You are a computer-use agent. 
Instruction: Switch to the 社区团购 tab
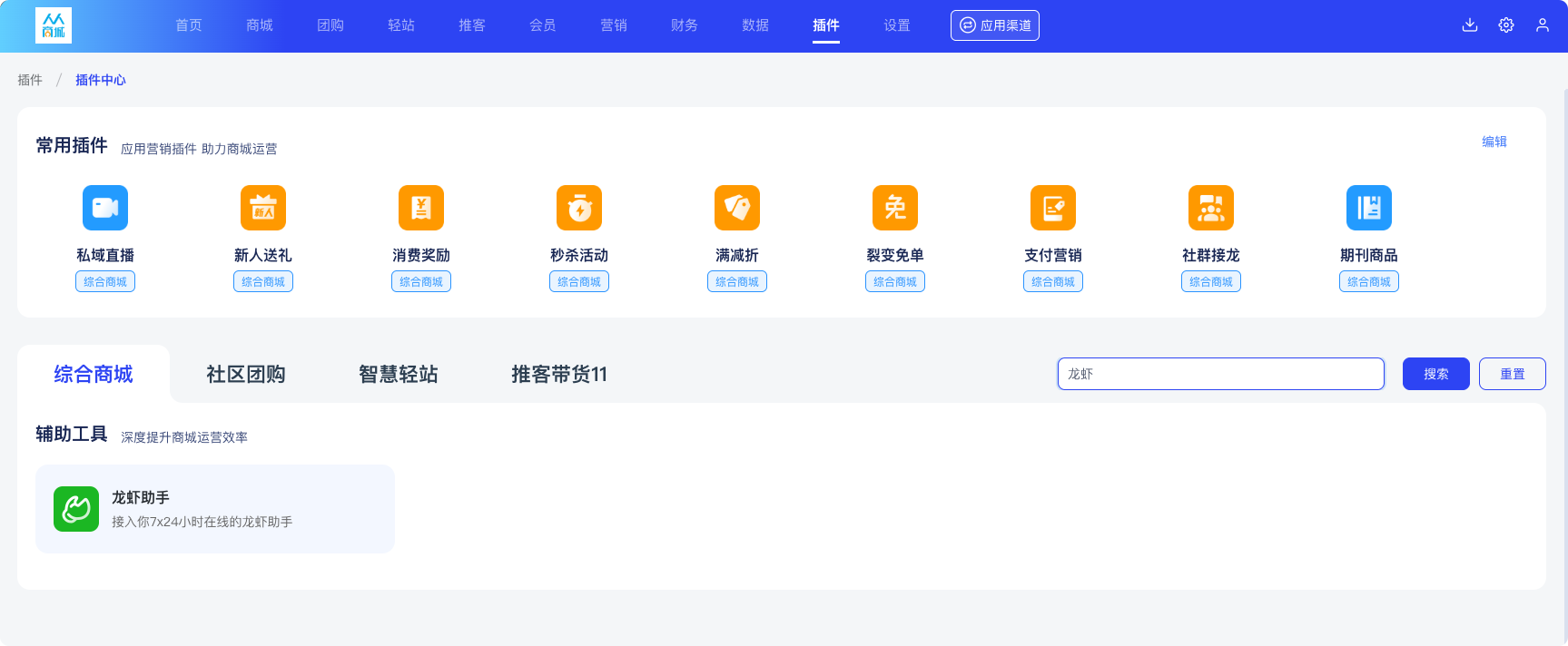click(x=246, y=374)
